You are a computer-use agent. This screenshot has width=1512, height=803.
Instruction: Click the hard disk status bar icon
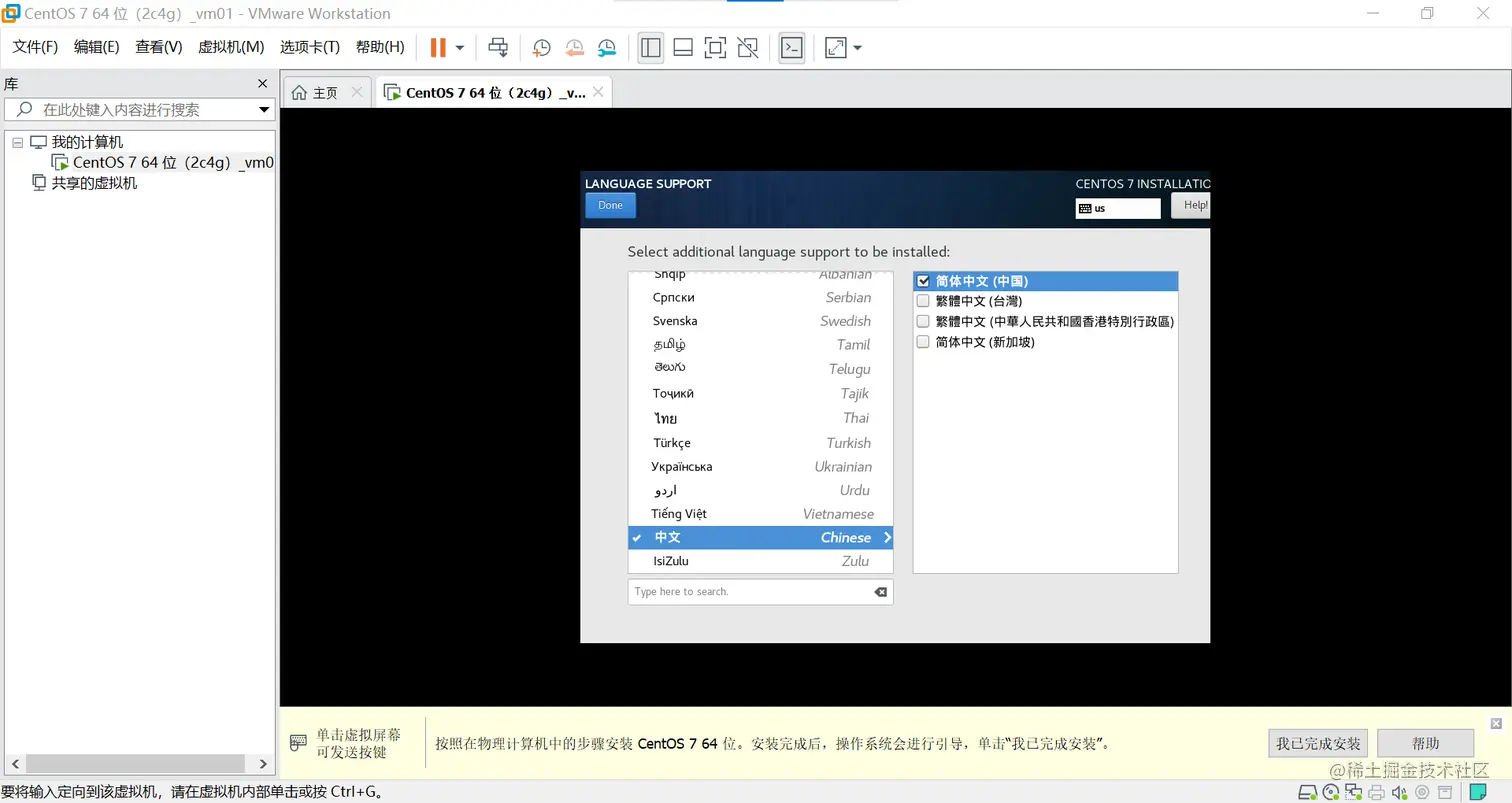1308,793
